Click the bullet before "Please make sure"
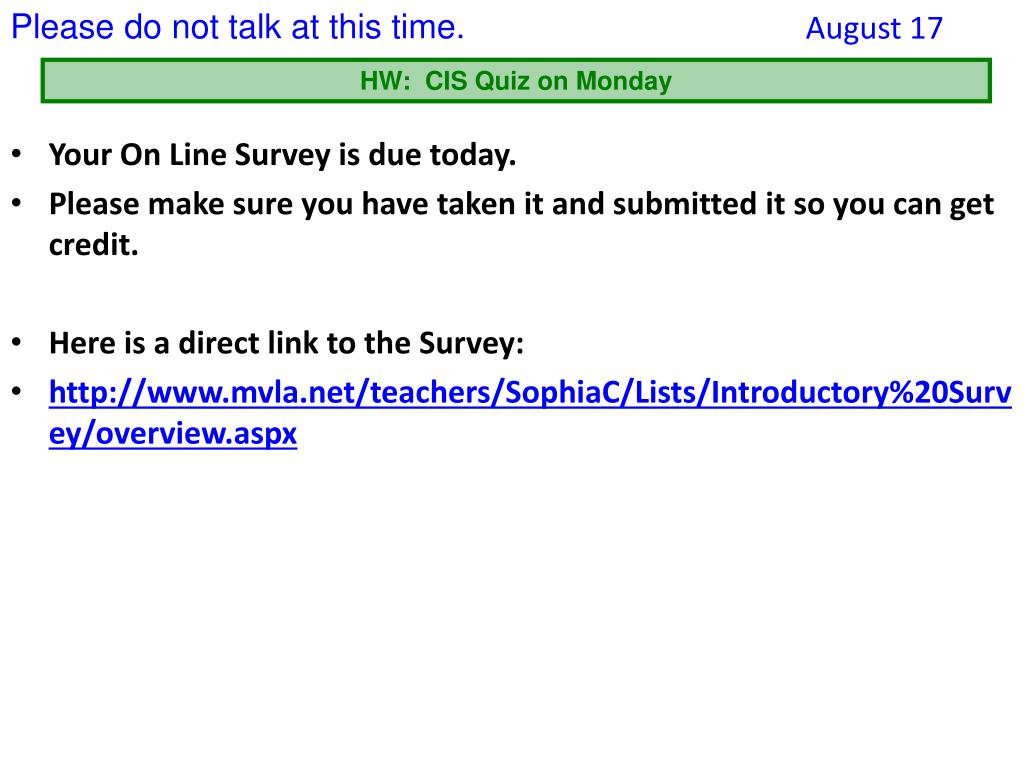 [16, 203]
